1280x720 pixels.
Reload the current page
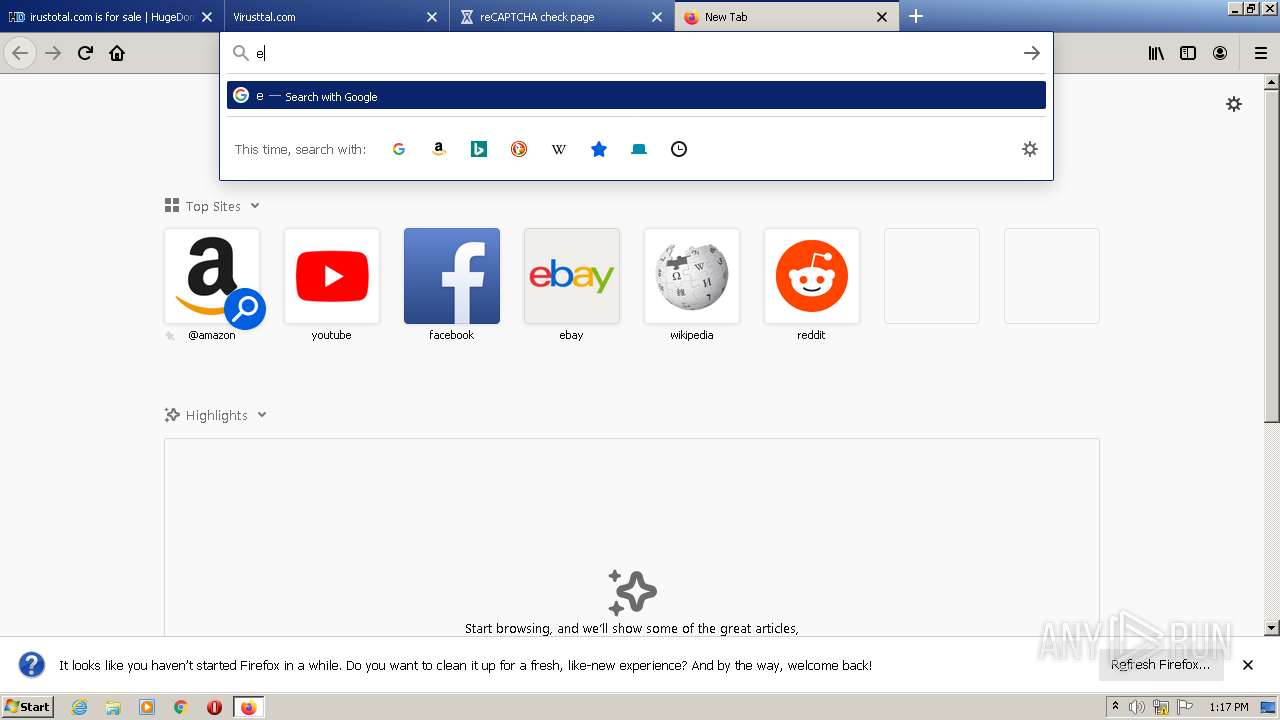pyautogui.click(x=85, y=53)
